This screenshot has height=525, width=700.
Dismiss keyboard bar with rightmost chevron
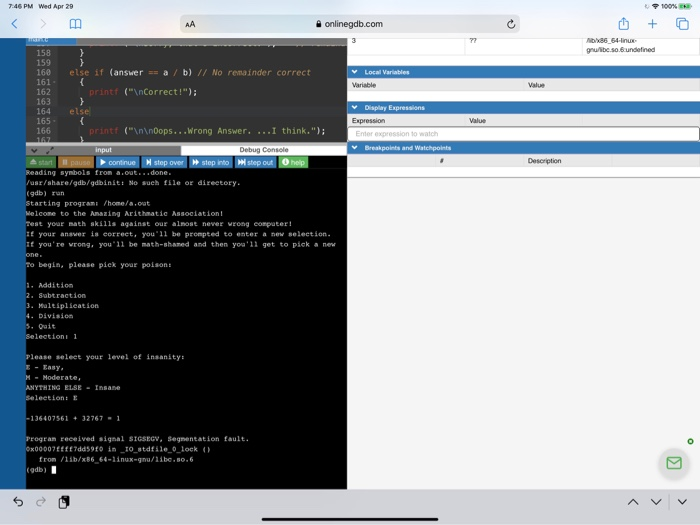pos(682,502)
